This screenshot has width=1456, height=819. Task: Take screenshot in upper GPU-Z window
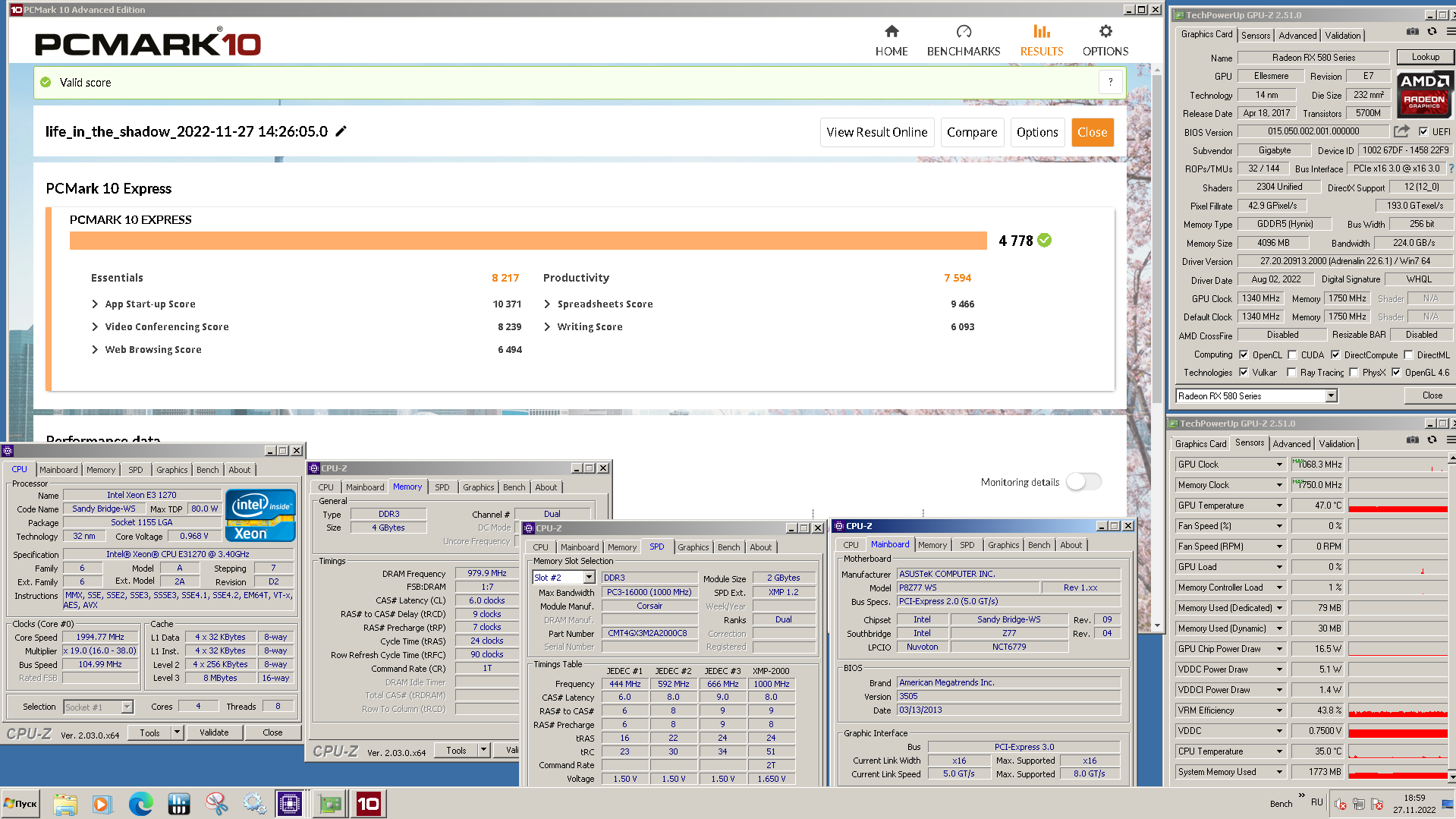pyautogui.click(x=1412, y=32)
